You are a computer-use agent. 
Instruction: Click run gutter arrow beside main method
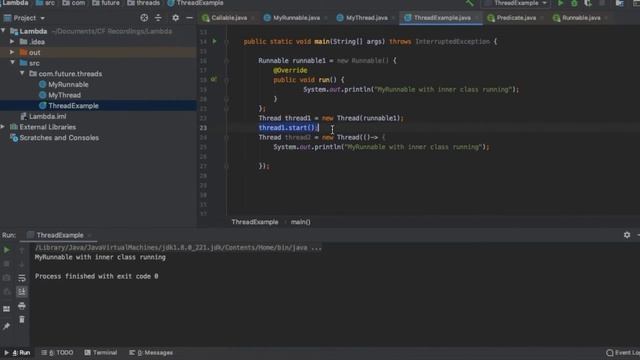pos(214,41)
